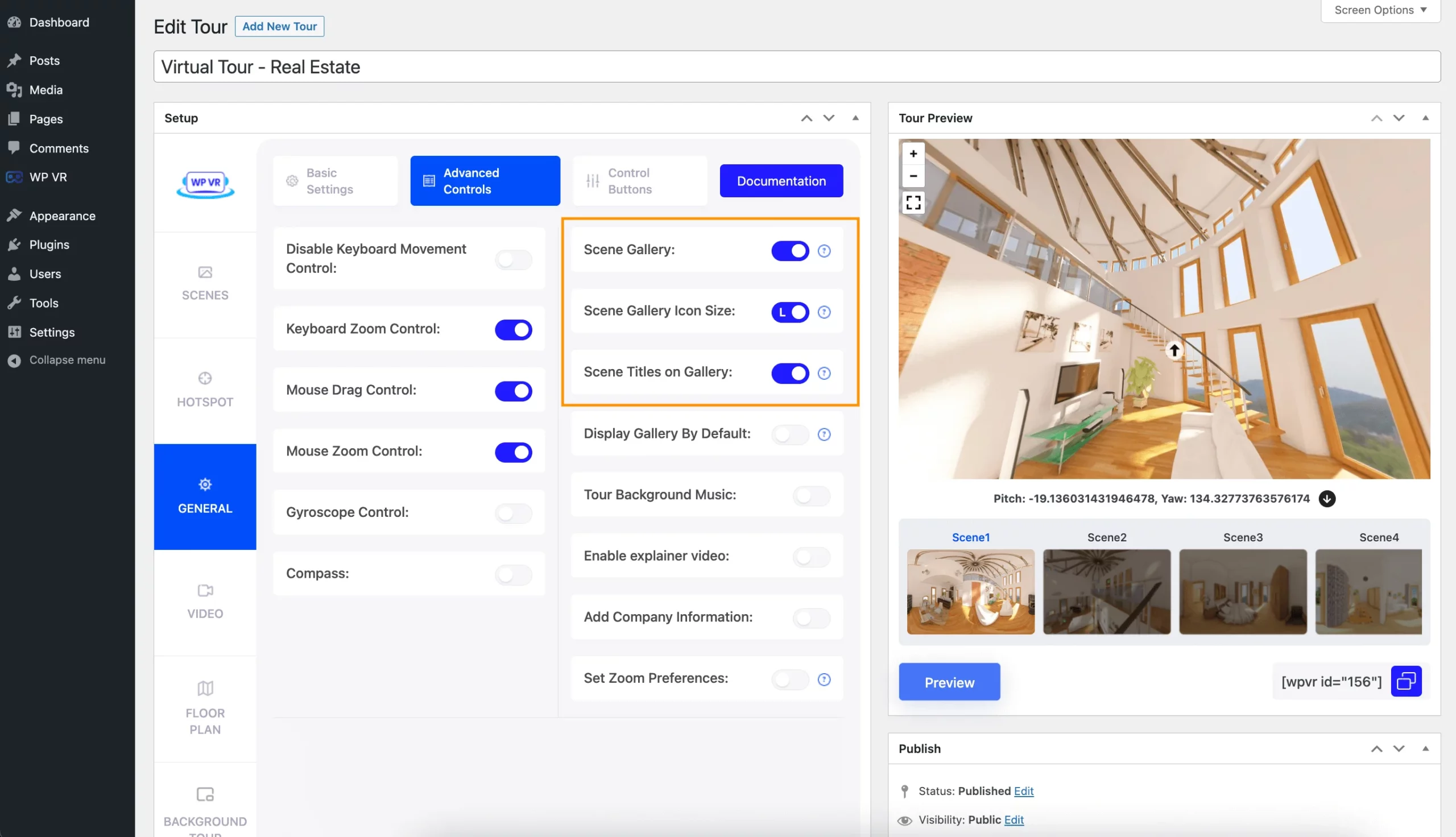Viewport: 1456px width, 837px height.
Task: Click the download coordinates icon next to Yaw
Action: pos(1326,498)
